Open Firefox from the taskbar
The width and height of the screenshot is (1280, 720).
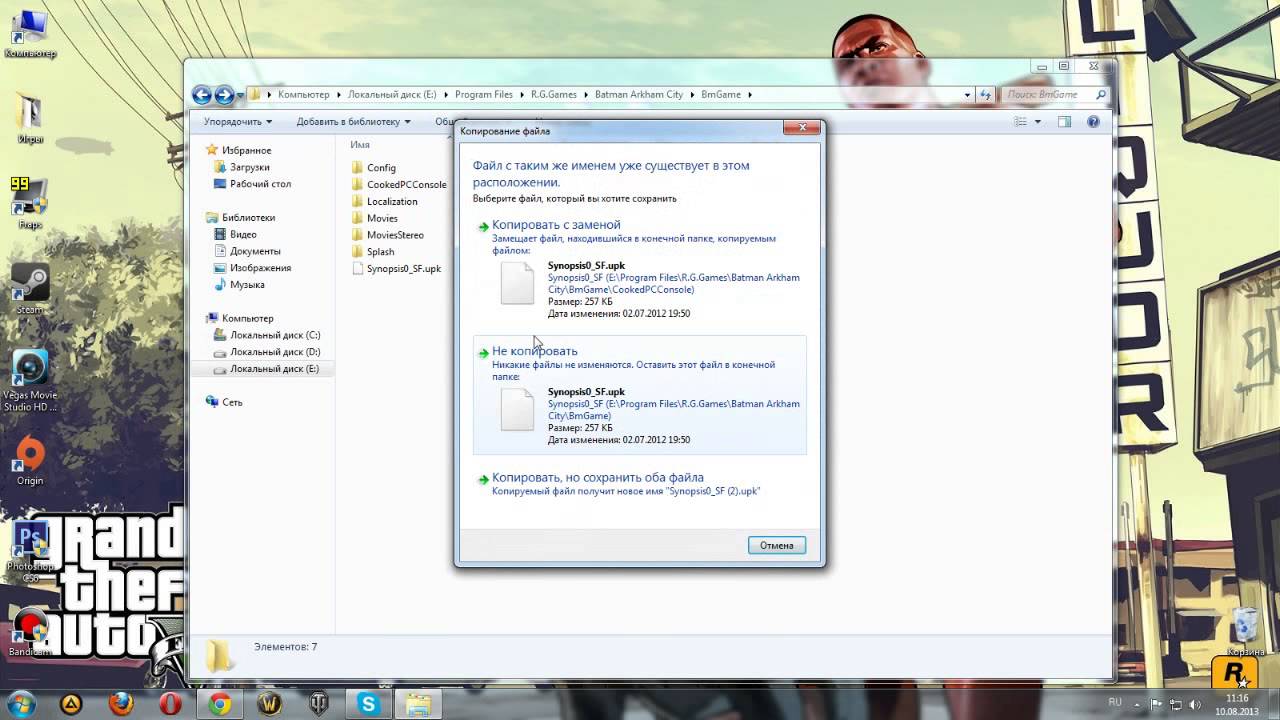click(121, 704)
